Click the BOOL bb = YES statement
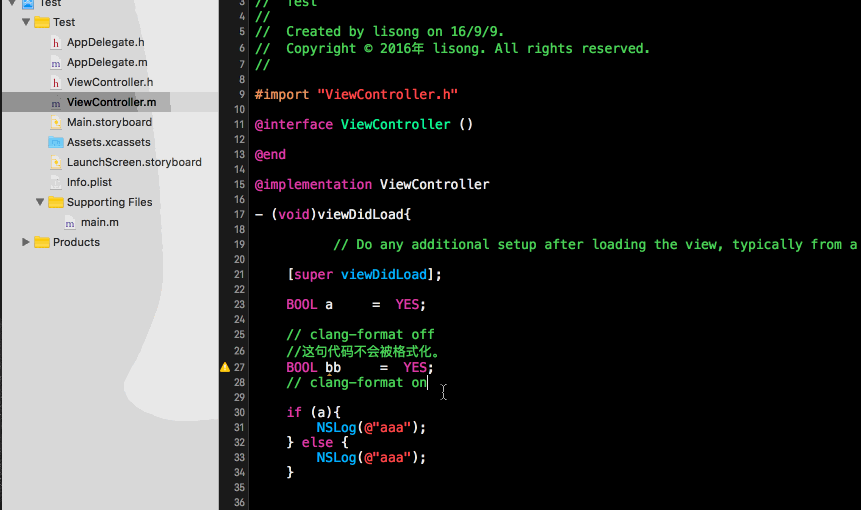861x510 pixels. 360,367
